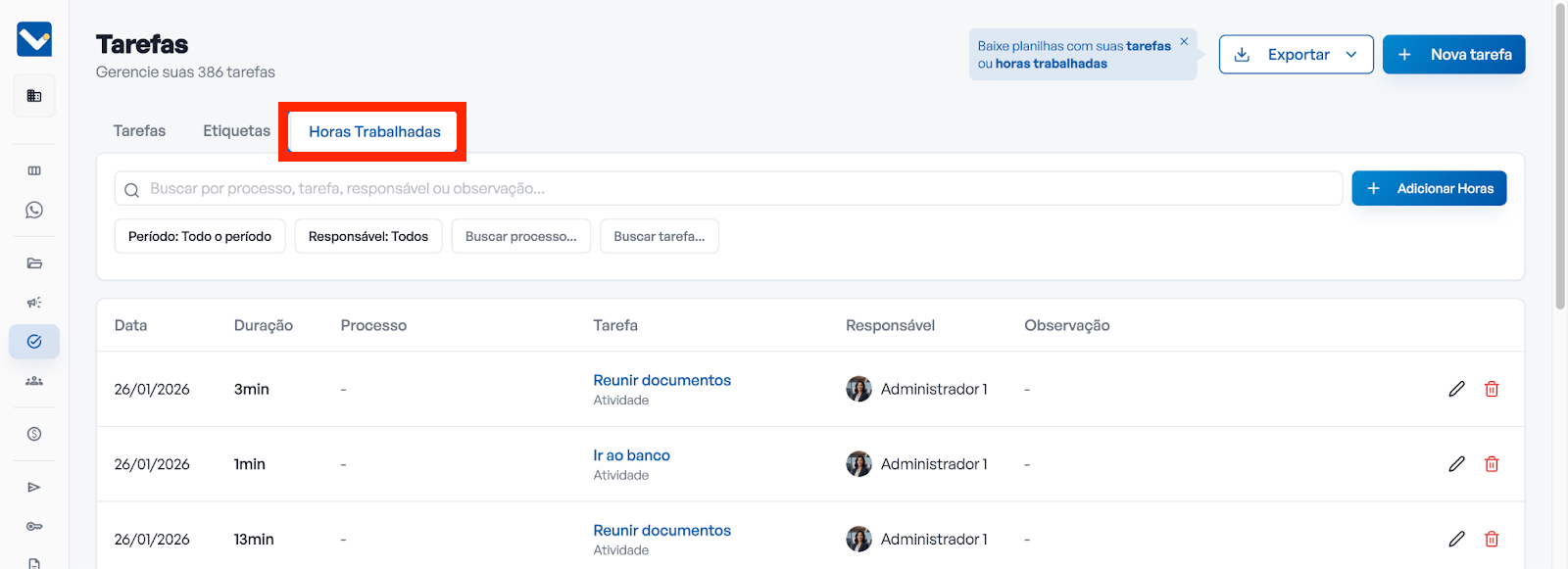Click the Adicionar Horas button

point(1429,188)
